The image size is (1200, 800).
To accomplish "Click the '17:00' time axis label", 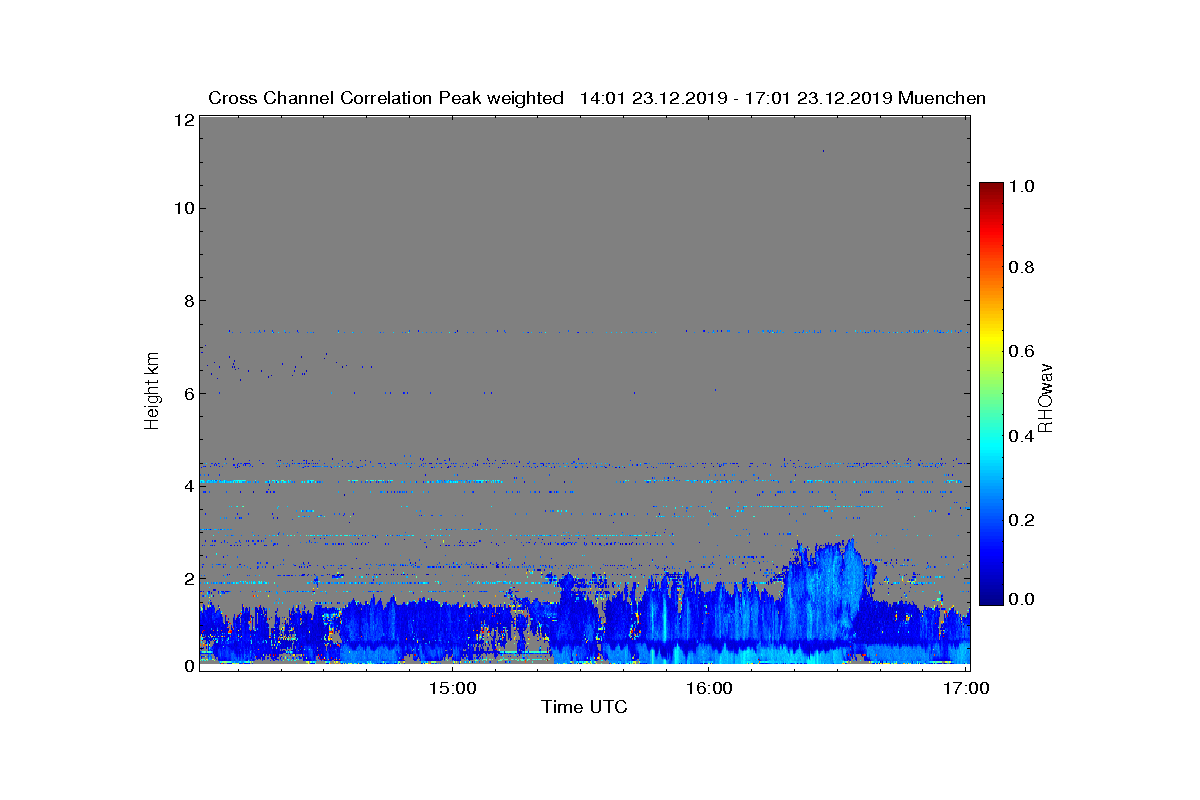I will click(966, 689).
